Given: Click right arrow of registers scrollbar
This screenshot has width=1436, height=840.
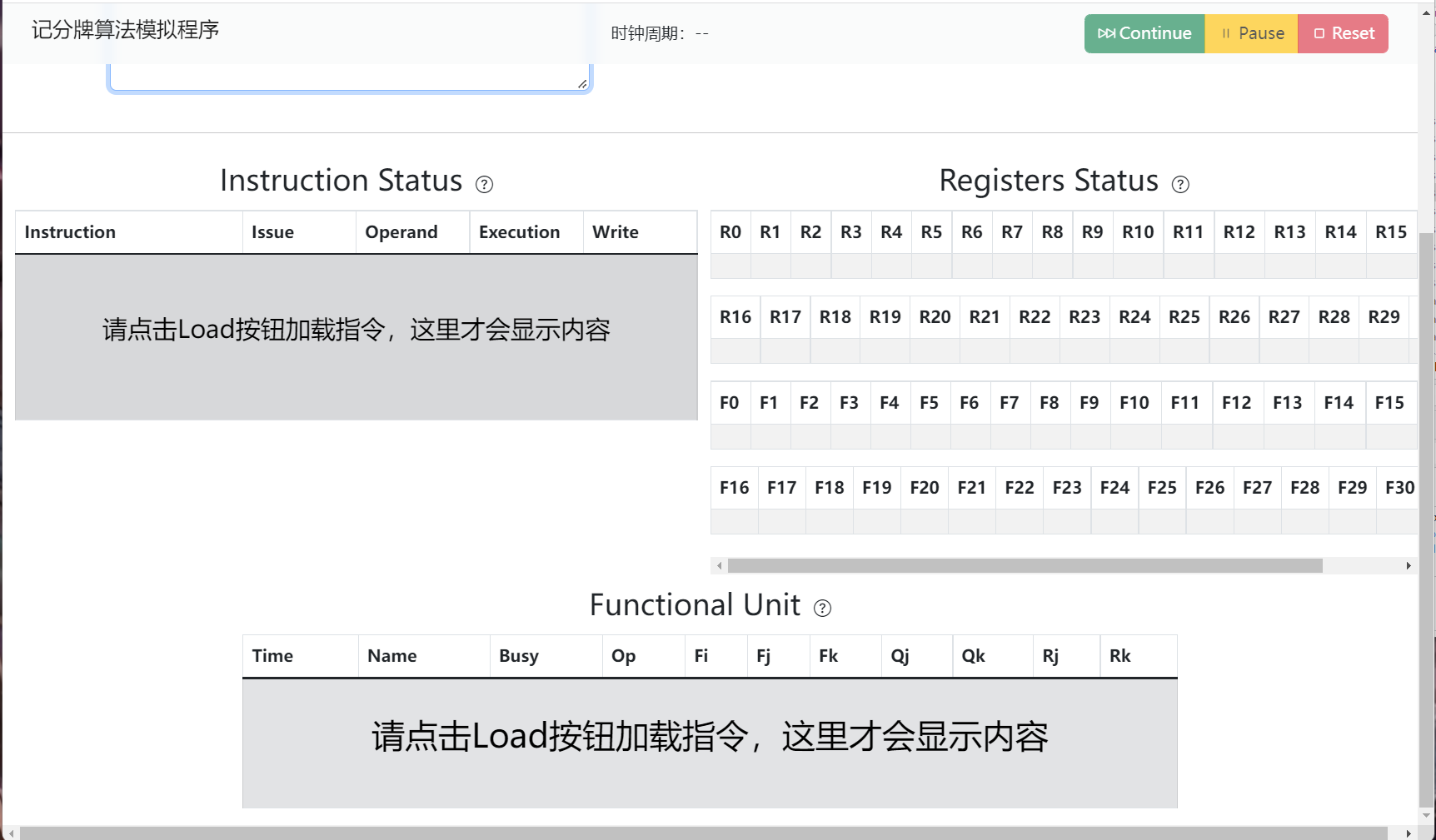Looking at the screenshot, I should 1409,566.
